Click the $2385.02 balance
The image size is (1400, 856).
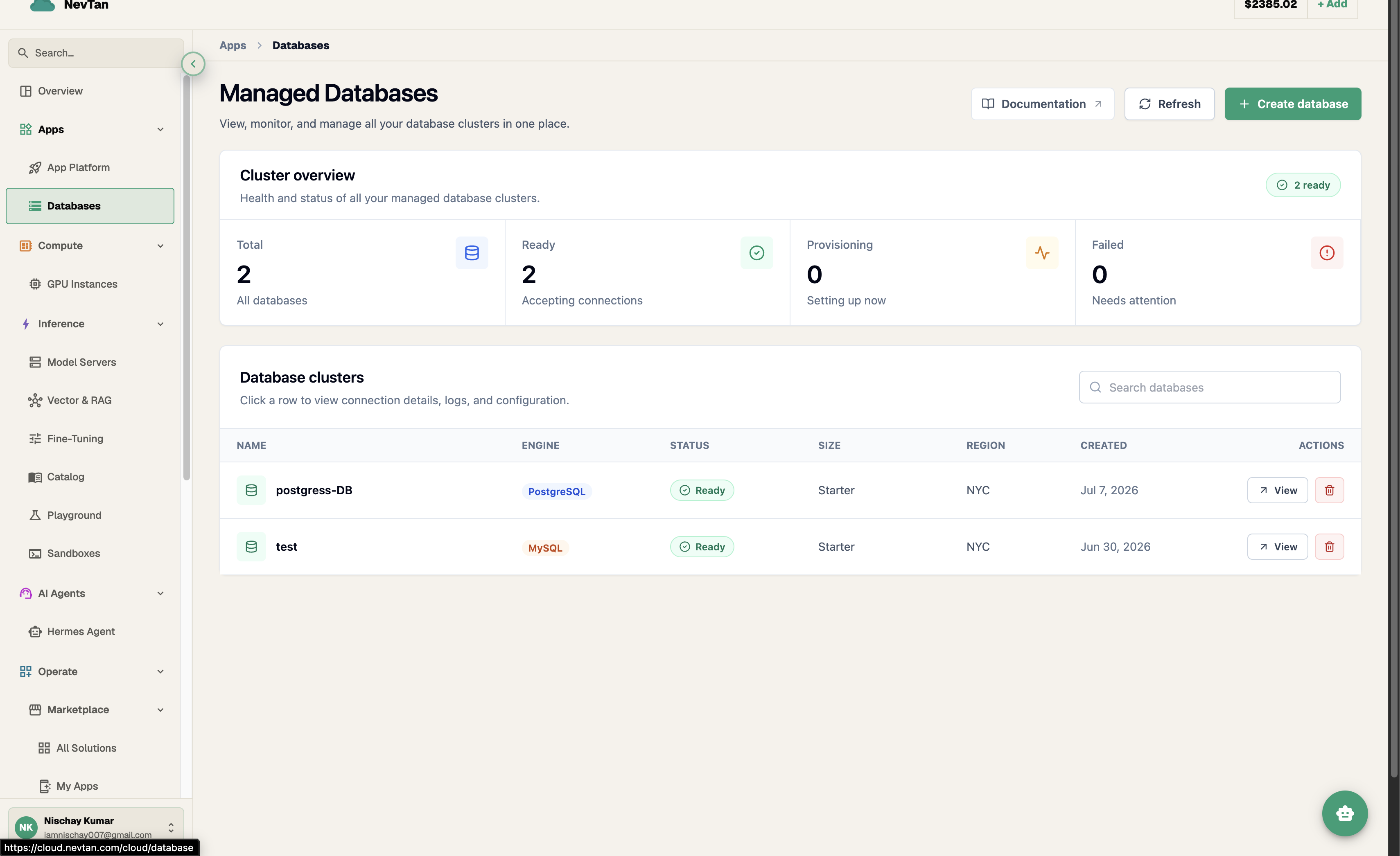(1271, 5)
